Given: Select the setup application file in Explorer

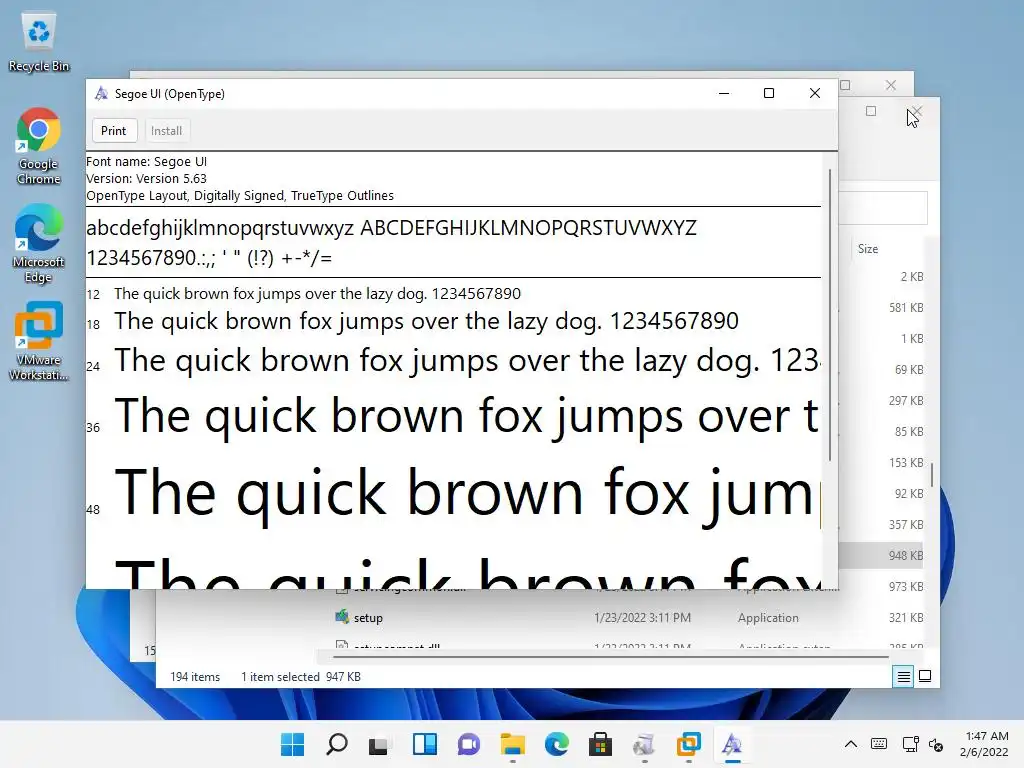Looking at the screenshot, I should coord(368,618).
